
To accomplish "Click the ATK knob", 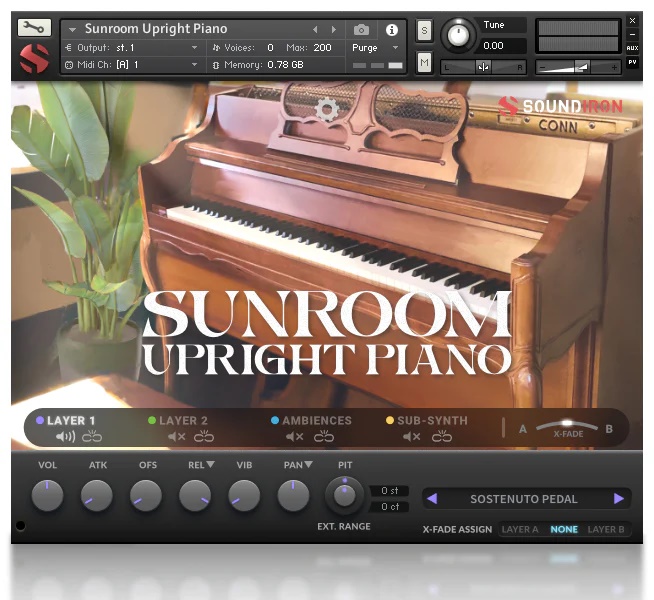I will pyautogui.click(x=97, y=496).
